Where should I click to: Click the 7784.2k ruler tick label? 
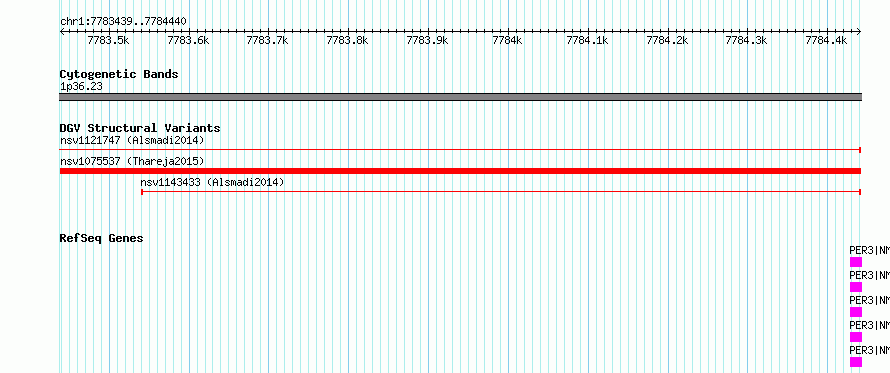click(668, 40)
